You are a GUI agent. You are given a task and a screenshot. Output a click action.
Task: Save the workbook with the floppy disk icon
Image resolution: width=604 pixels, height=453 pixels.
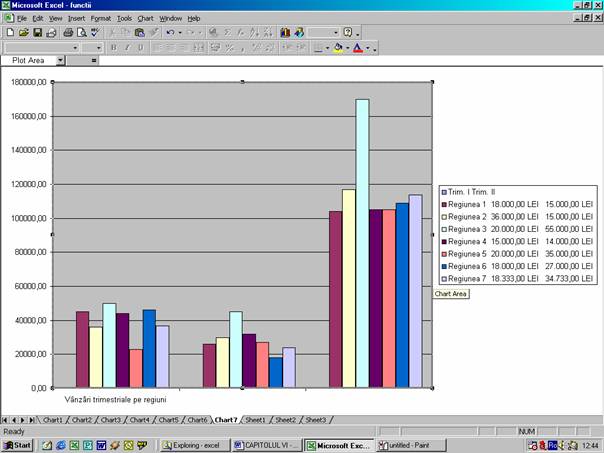click(36, 32)
